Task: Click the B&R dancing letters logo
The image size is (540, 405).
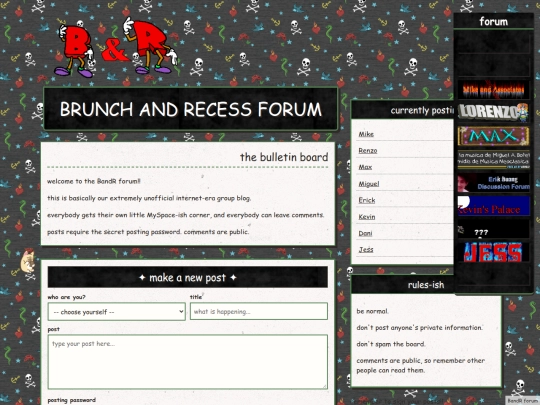Action: (x=116, y=47)
